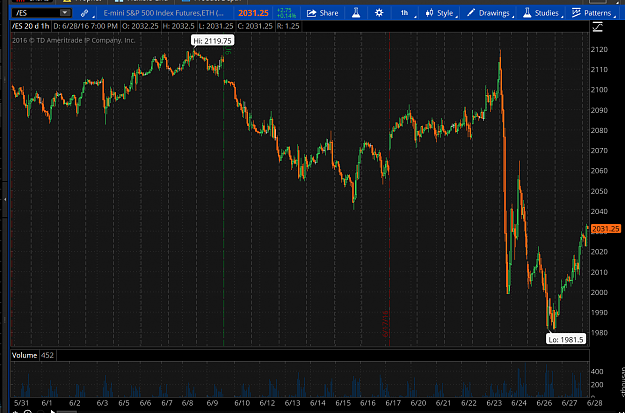Click the pencil icon beside Drawings
625x413 pixels.
pyautogui.click(x=471, y=13)
